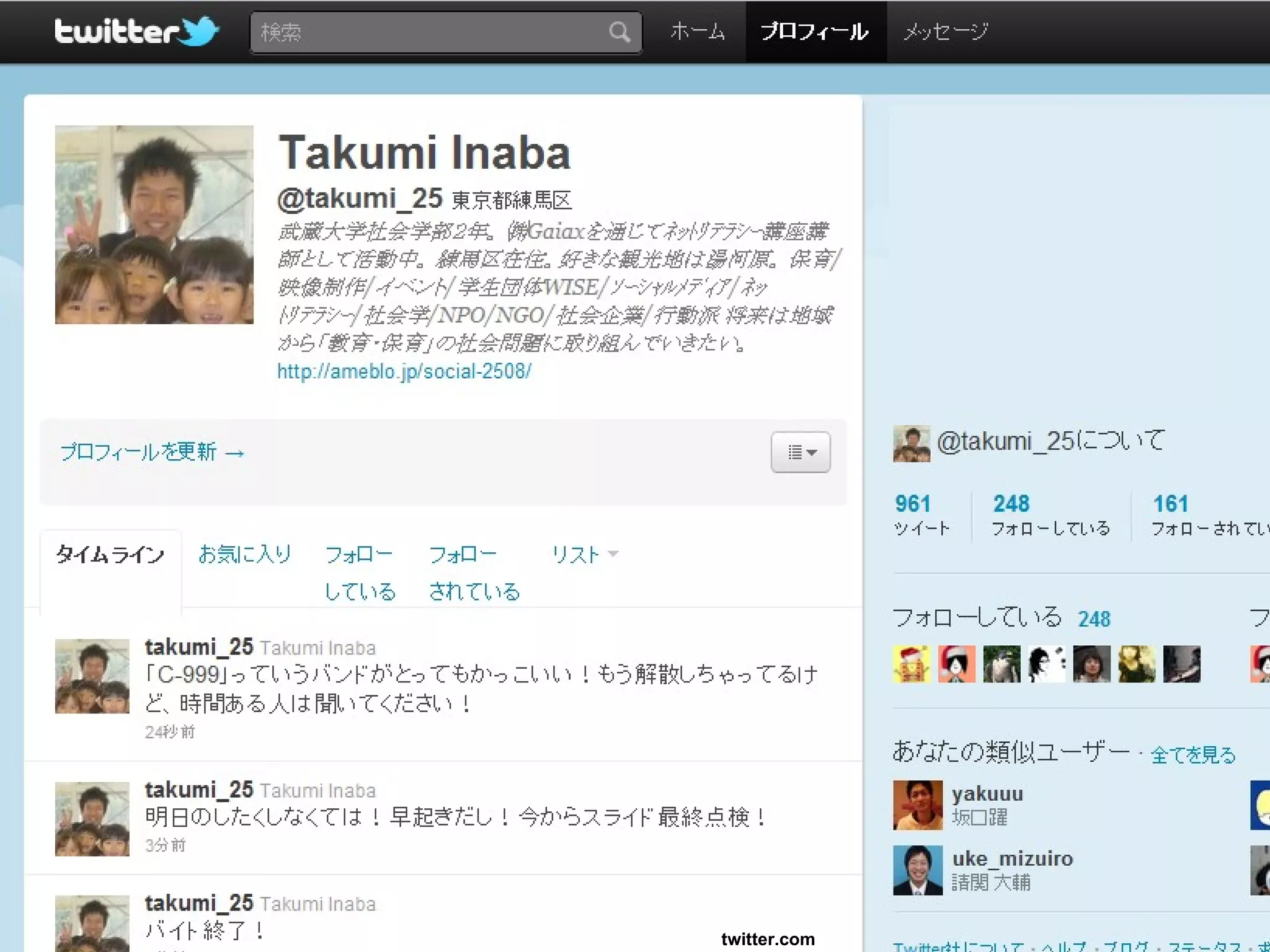This screenshot has width=1270, height=952.
Task: Focus the 検索 search field
Action: point(428,32)
